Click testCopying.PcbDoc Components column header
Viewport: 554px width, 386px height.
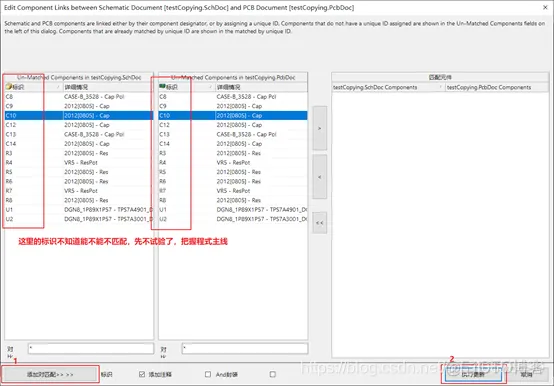click(x=497, y=87)
